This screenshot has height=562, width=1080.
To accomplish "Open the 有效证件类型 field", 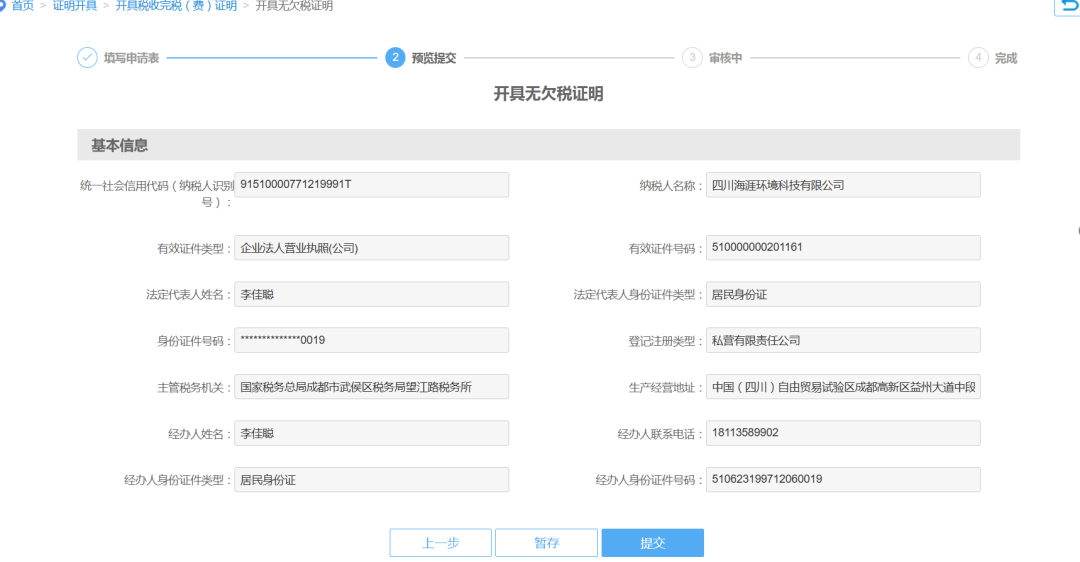I will point(371,248).
